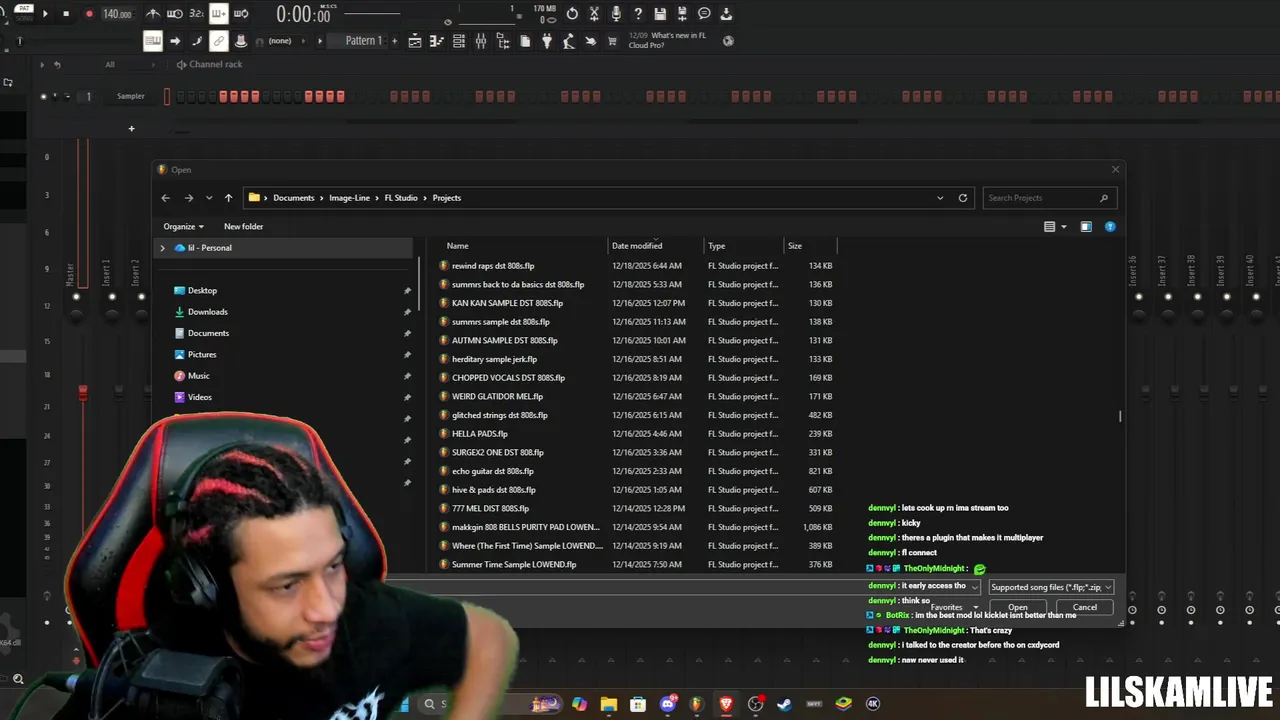Select HELLA PADS.flp file

(x=480, y=434)
